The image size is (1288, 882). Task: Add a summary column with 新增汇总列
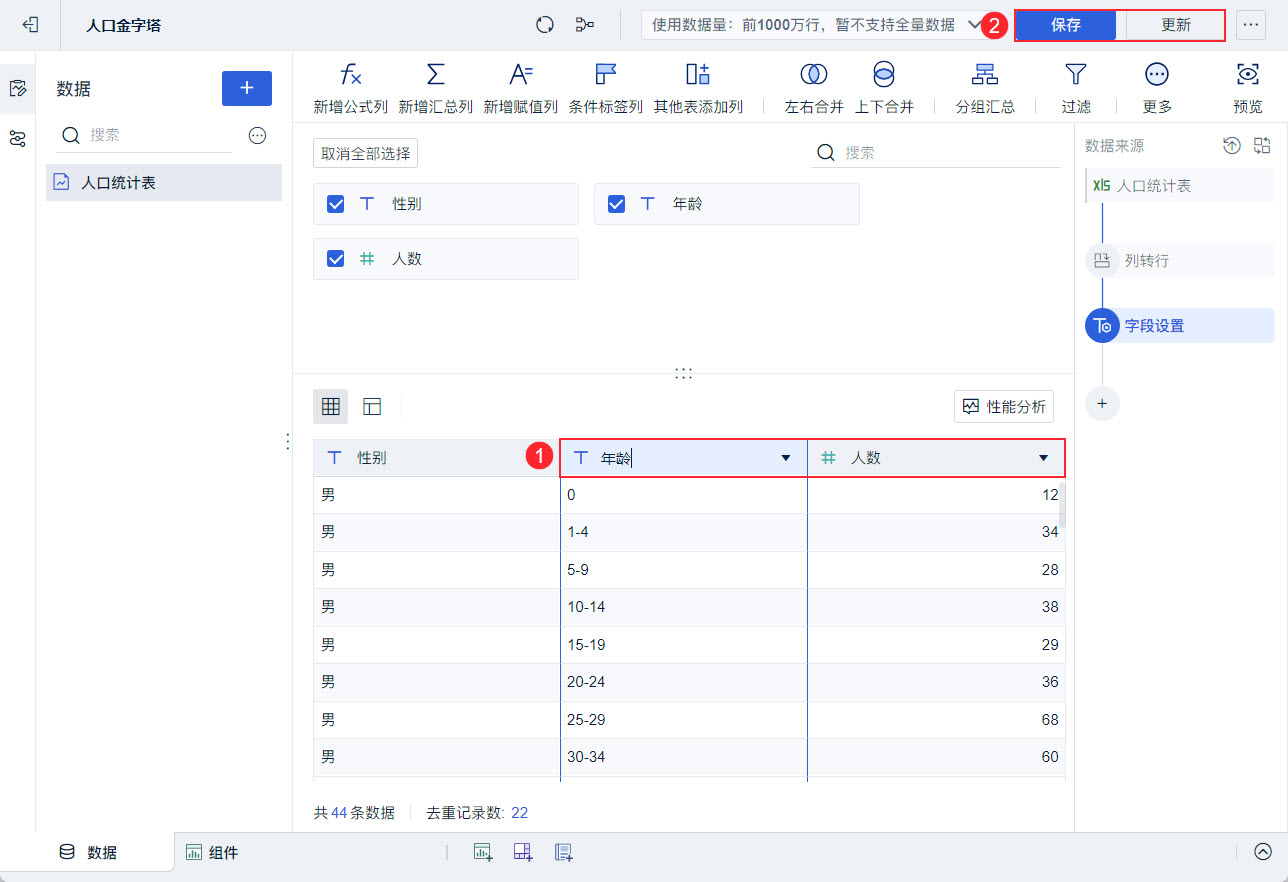pyautogui.click(x=435, y=88)
